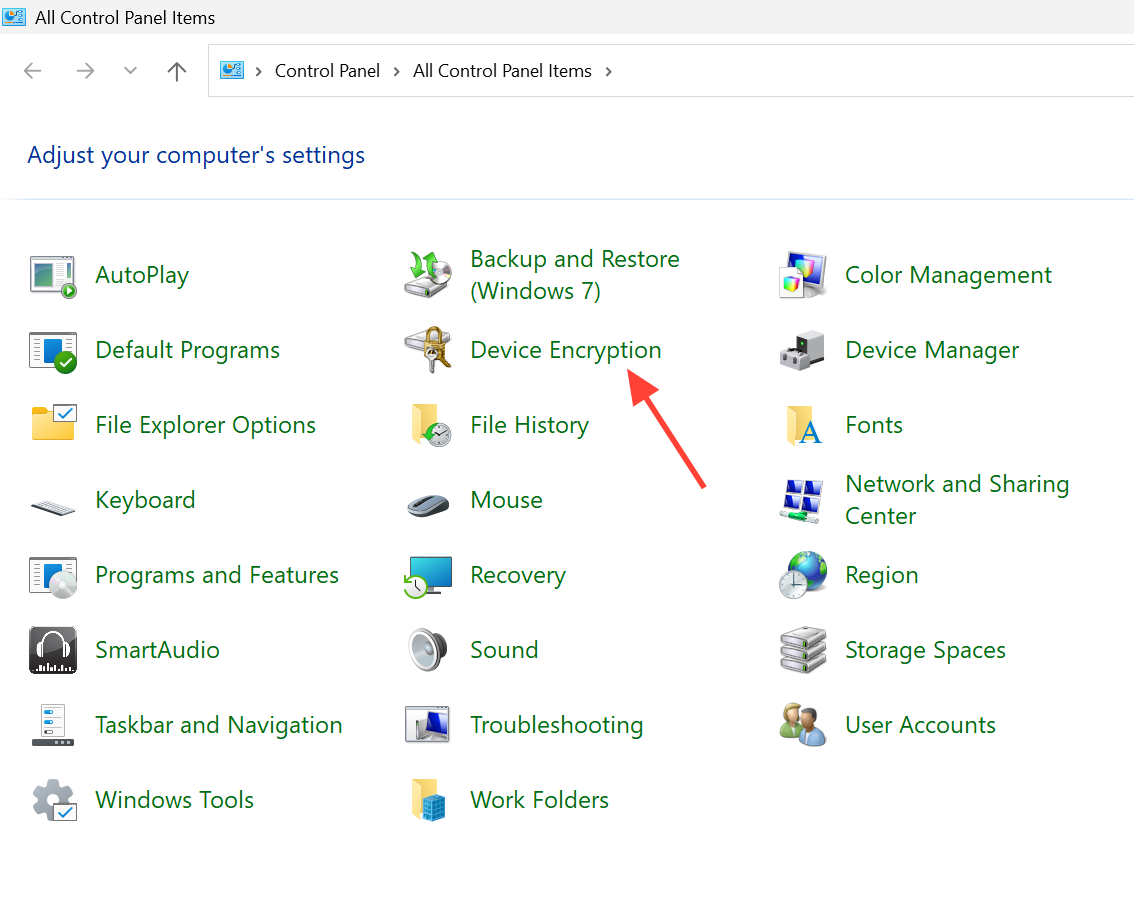Open the Default Programs link
Screen dimensions: 1134x898
187,350
